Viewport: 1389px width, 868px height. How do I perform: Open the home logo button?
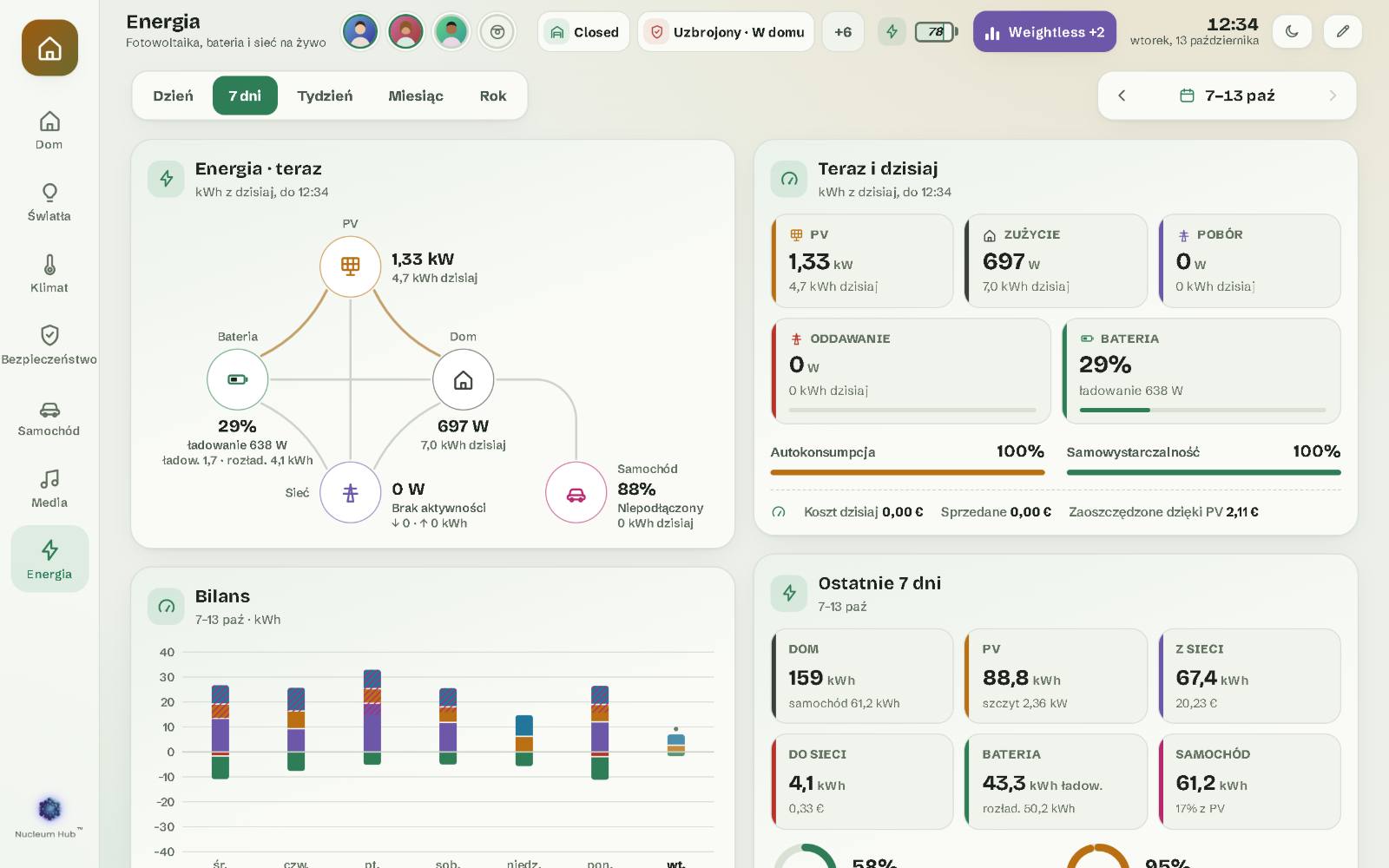(x=49, y=48)
